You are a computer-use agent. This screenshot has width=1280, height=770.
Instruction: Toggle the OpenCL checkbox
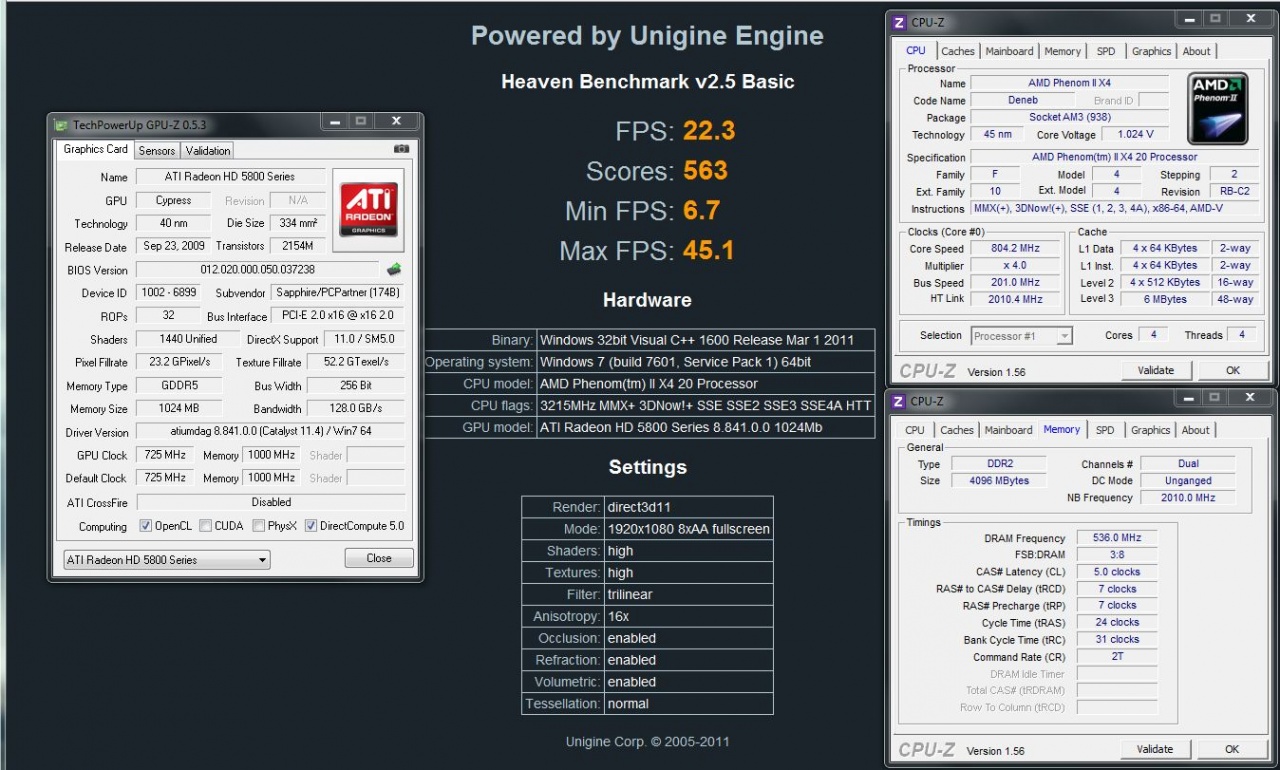pos(146,526)
